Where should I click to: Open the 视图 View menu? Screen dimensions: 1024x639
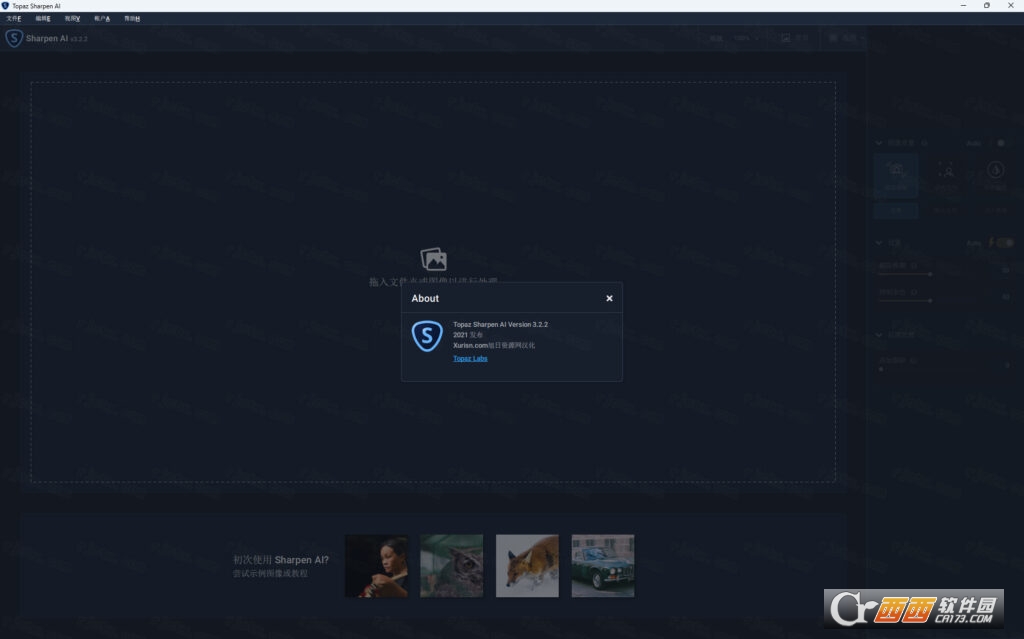click(72, 18)
